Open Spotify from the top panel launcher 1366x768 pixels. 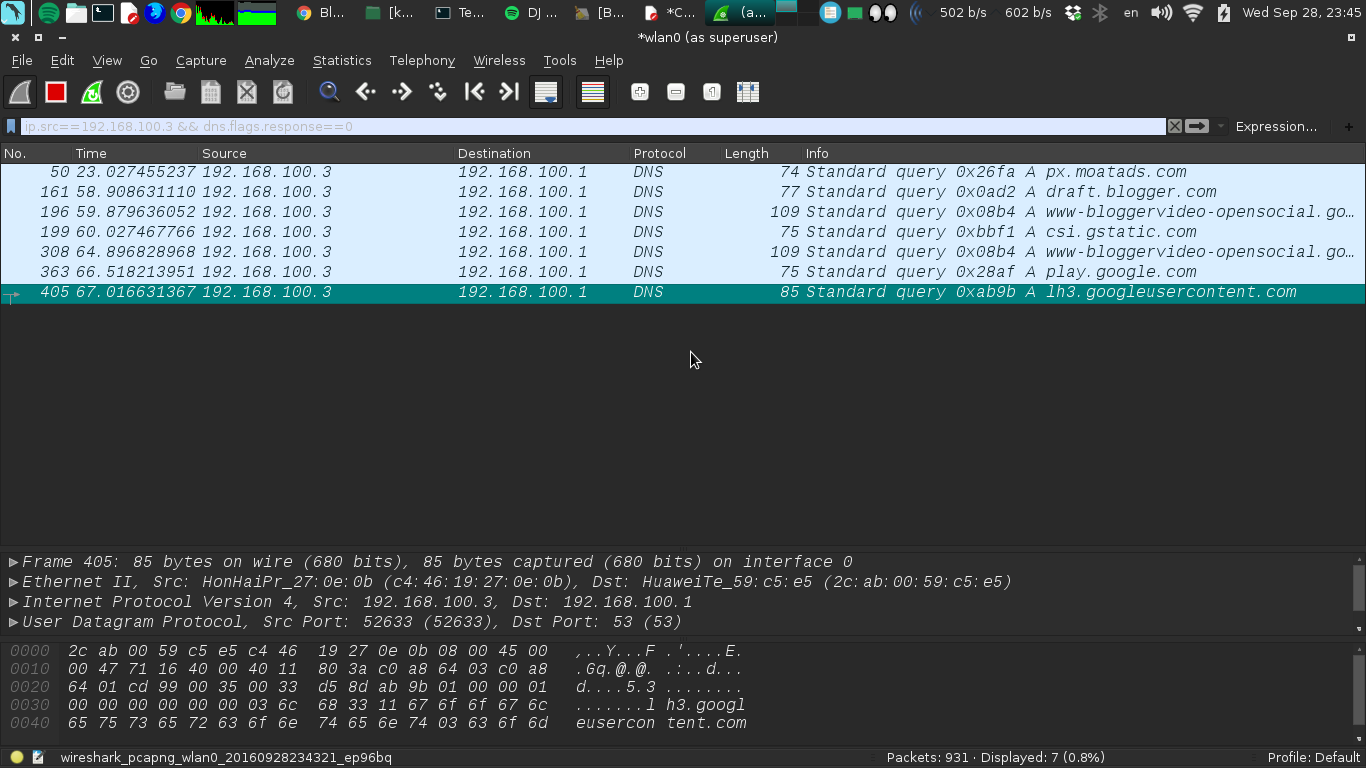pos(48,13)
